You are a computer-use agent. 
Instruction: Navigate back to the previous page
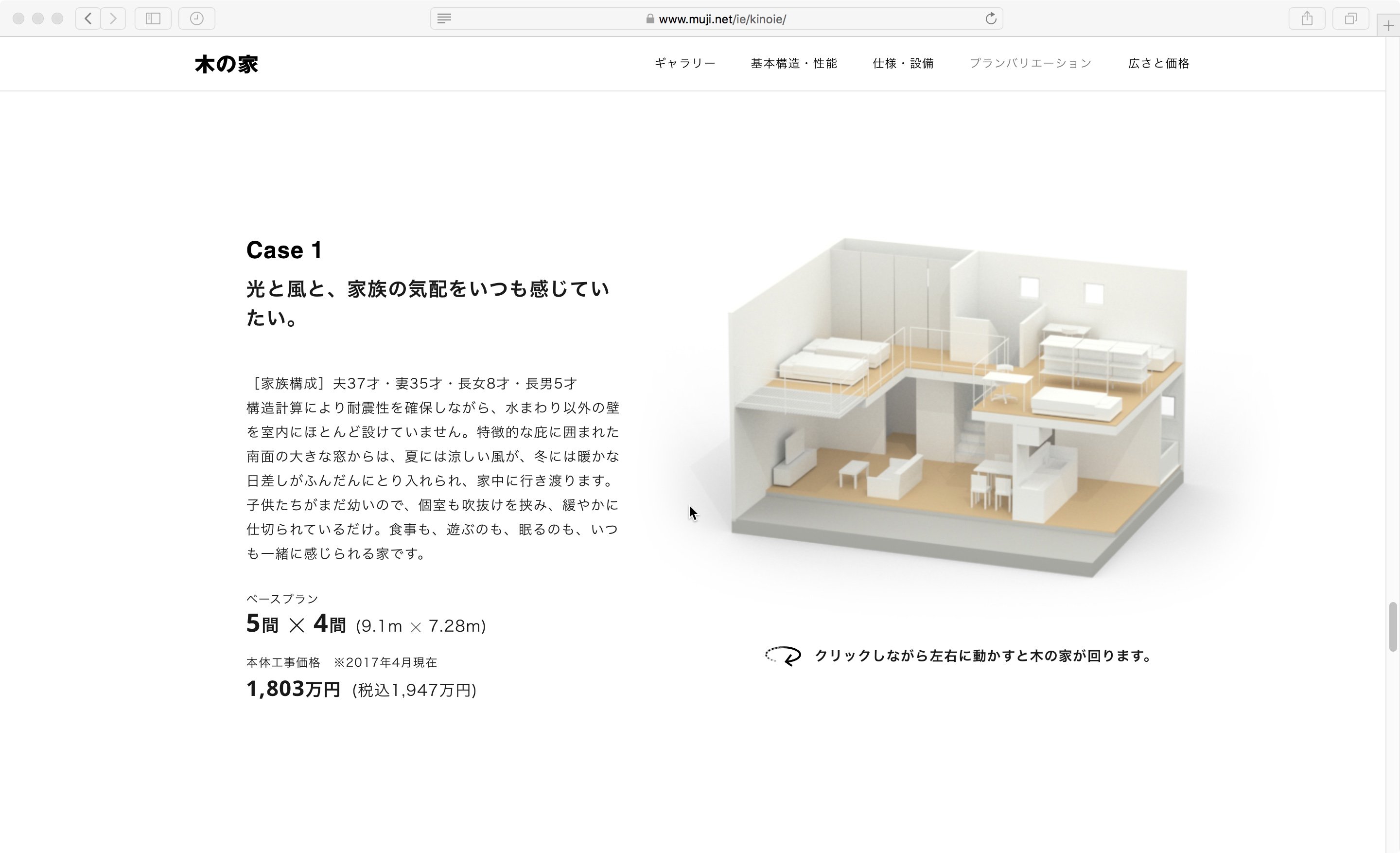(88, 18)
